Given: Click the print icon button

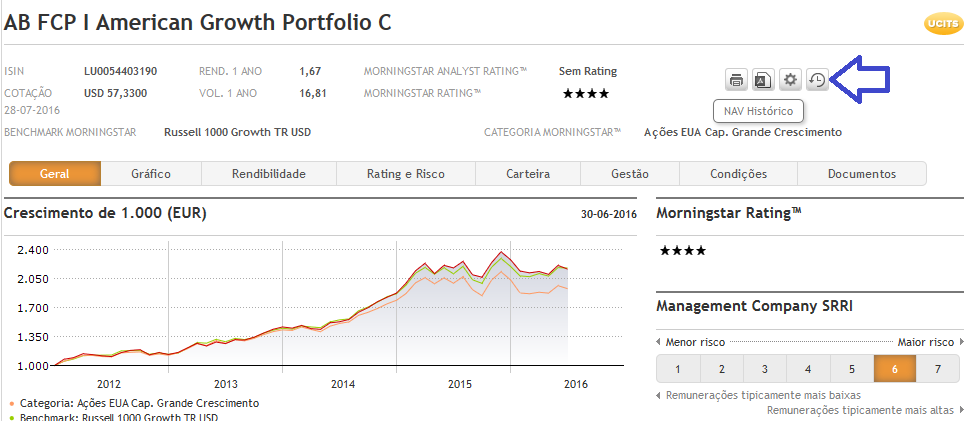Looking at the screenshot, I should click(736, 80).
